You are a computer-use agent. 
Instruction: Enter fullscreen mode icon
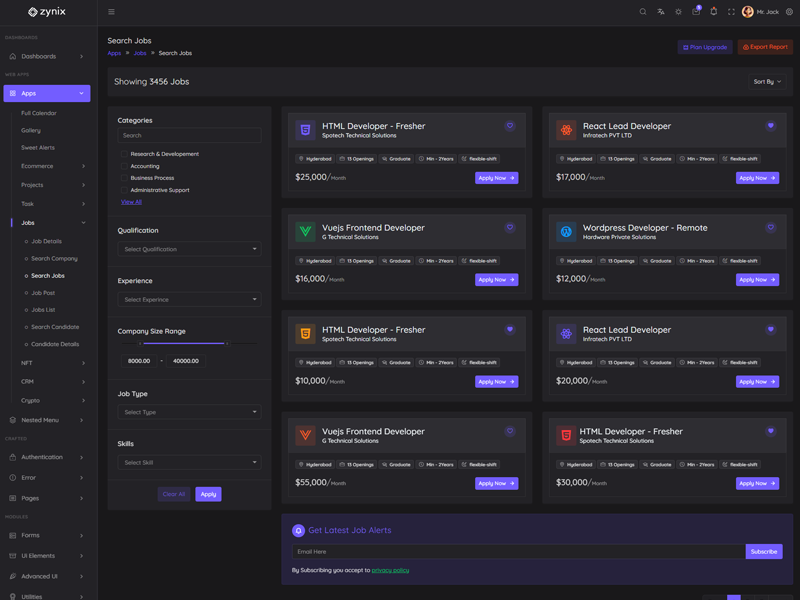point(731,12)
